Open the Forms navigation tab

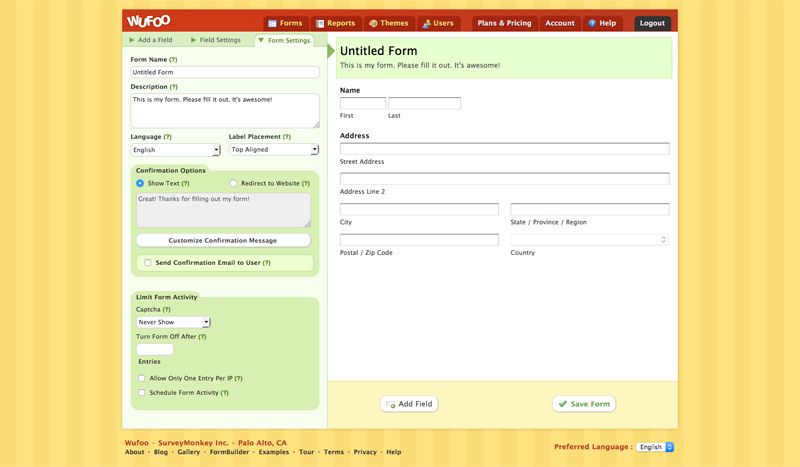(286, 23)
